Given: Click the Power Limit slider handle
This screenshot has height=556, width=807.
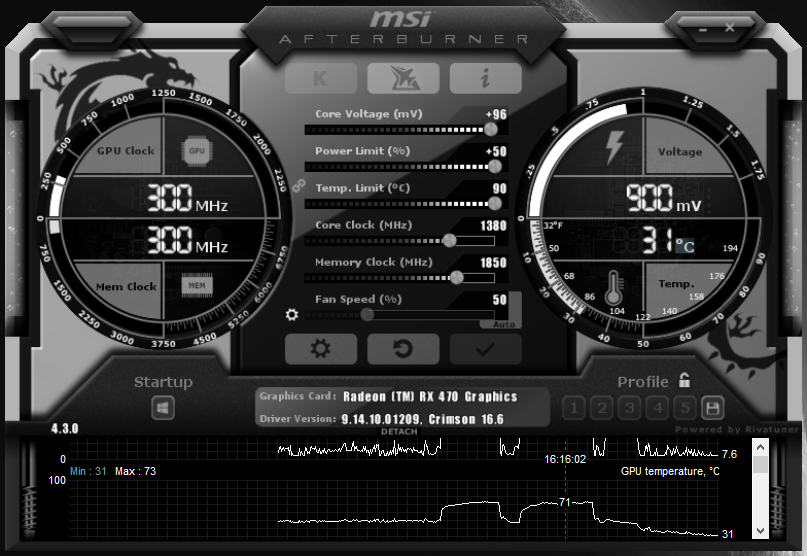Looking at the screenshot, I should pos(495,166).
